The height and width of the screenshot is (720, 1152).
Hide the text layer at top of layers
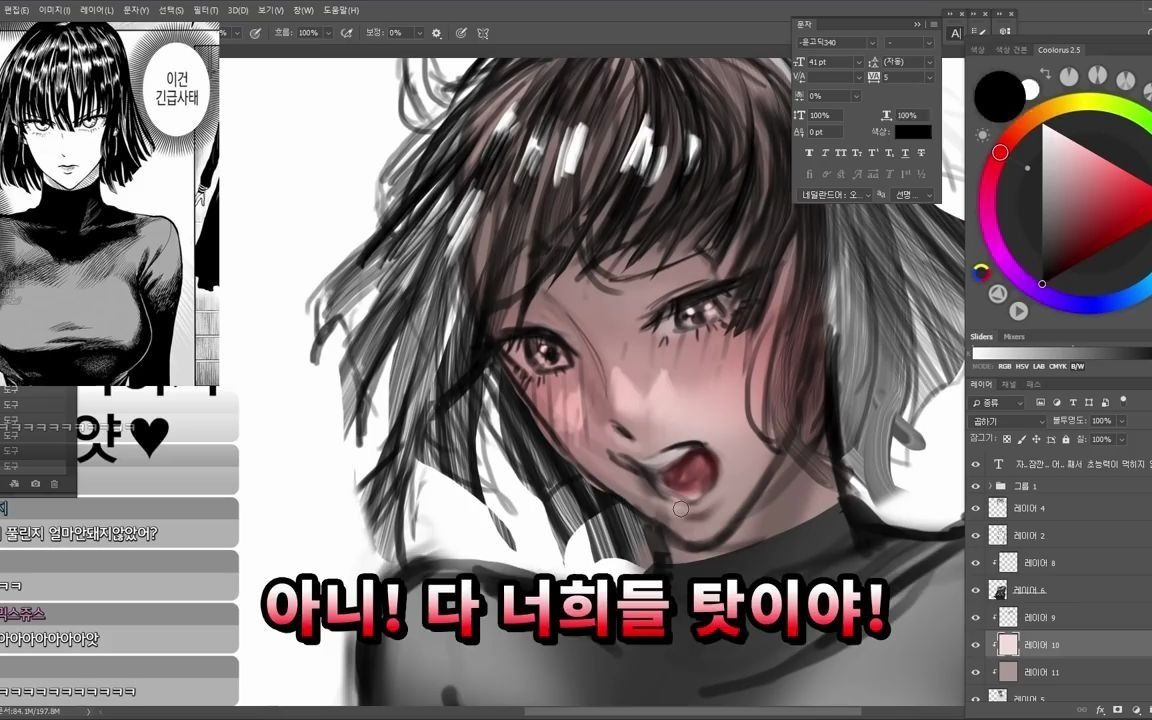[976, 464]
